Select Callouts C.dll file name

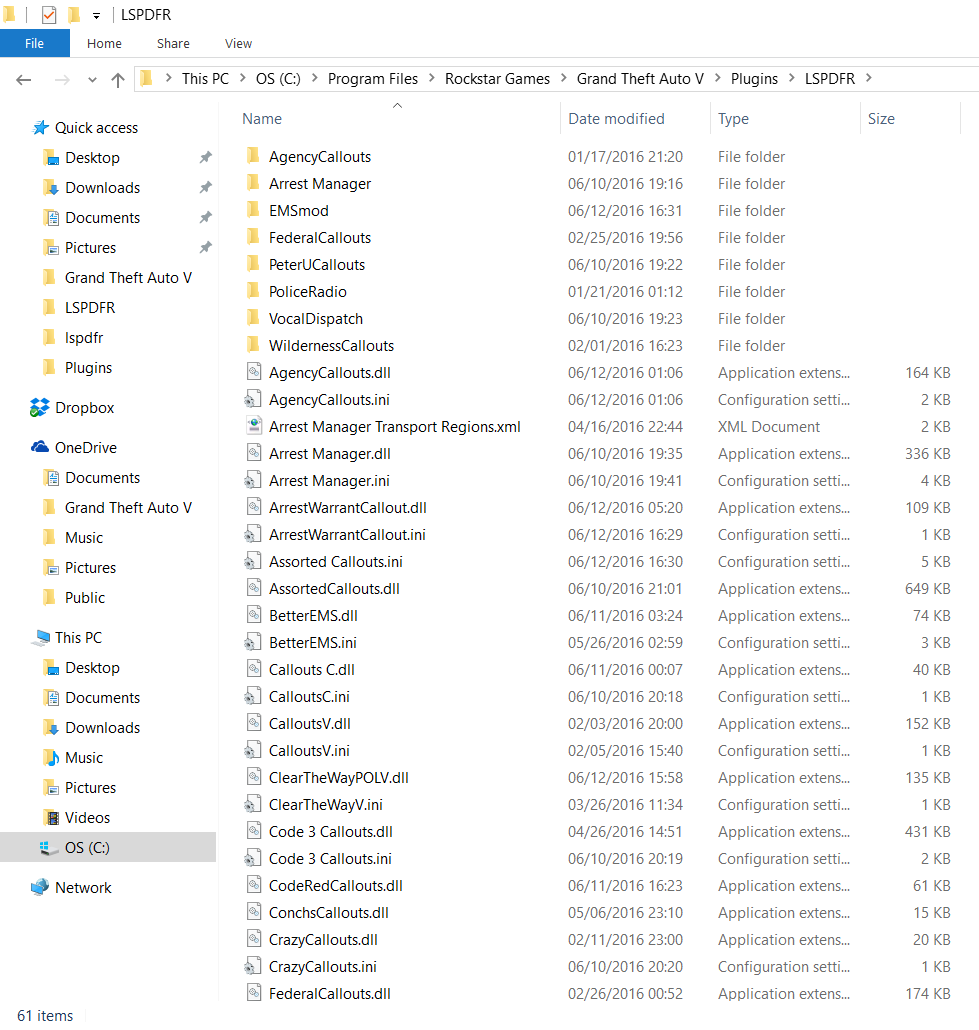pyautogui.click(x=311, y=670)
